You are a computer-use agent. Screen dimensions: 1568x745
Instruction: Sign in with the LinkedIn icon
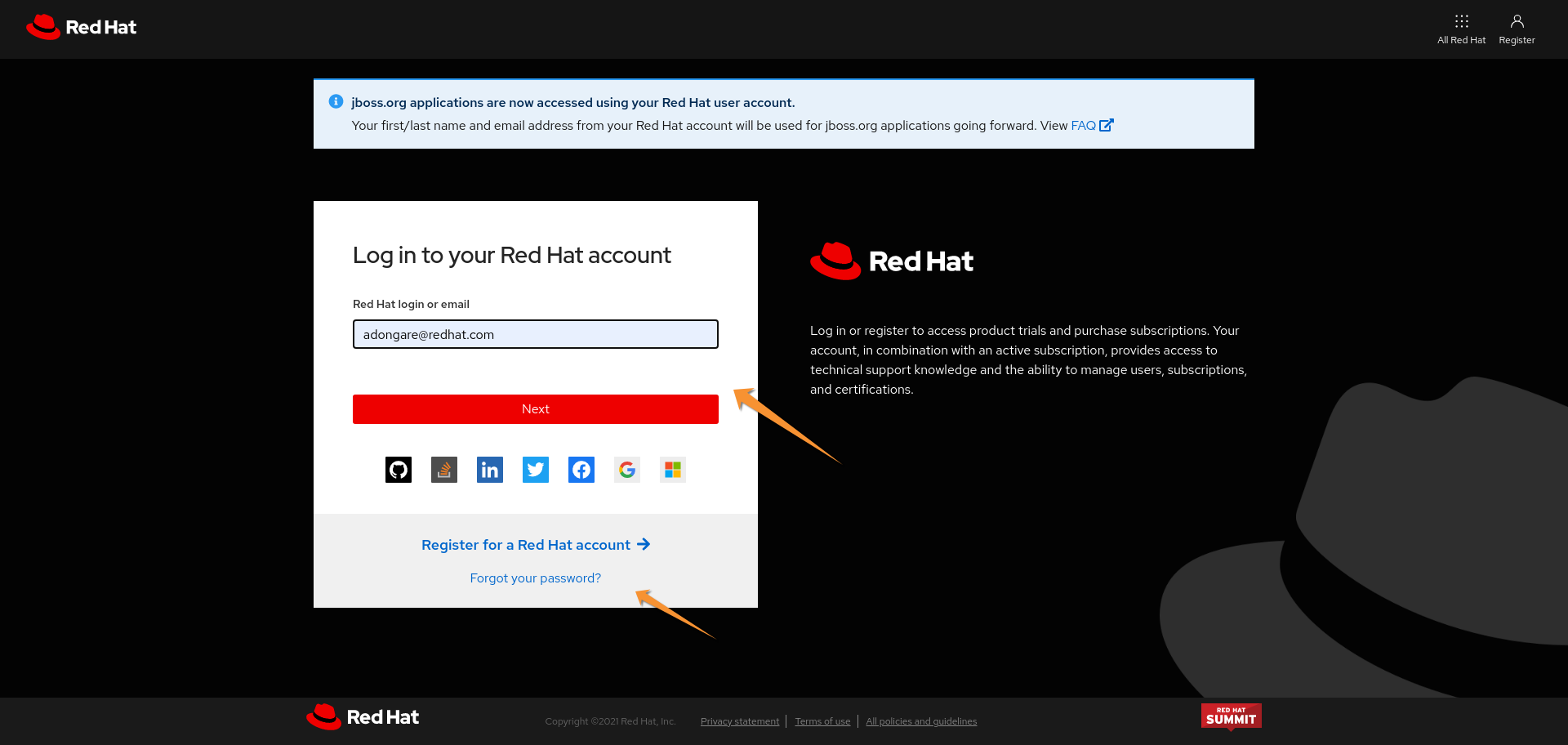click(x=490, y=470)
